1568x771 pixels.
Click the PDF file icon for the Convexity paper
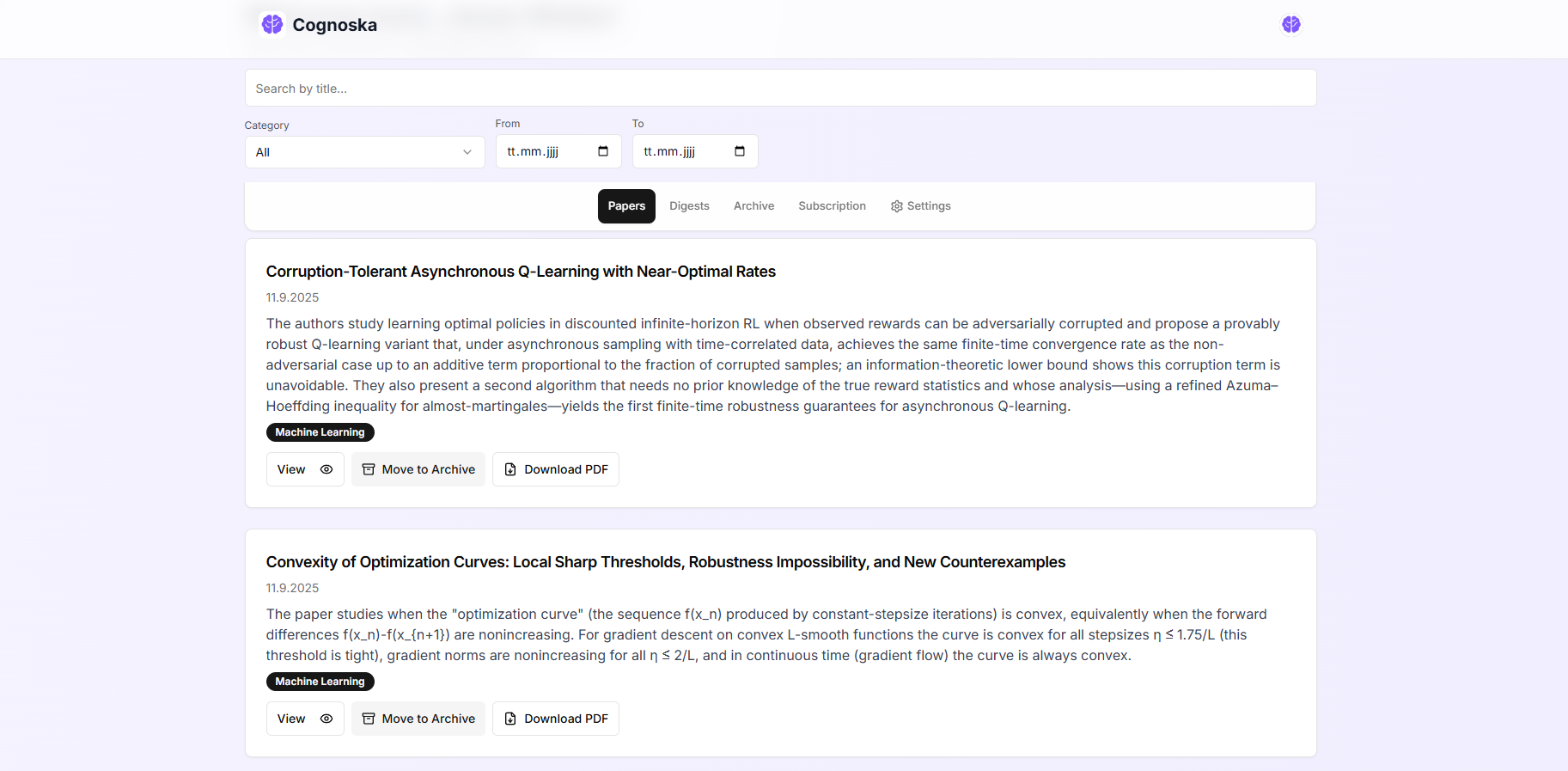510,719
